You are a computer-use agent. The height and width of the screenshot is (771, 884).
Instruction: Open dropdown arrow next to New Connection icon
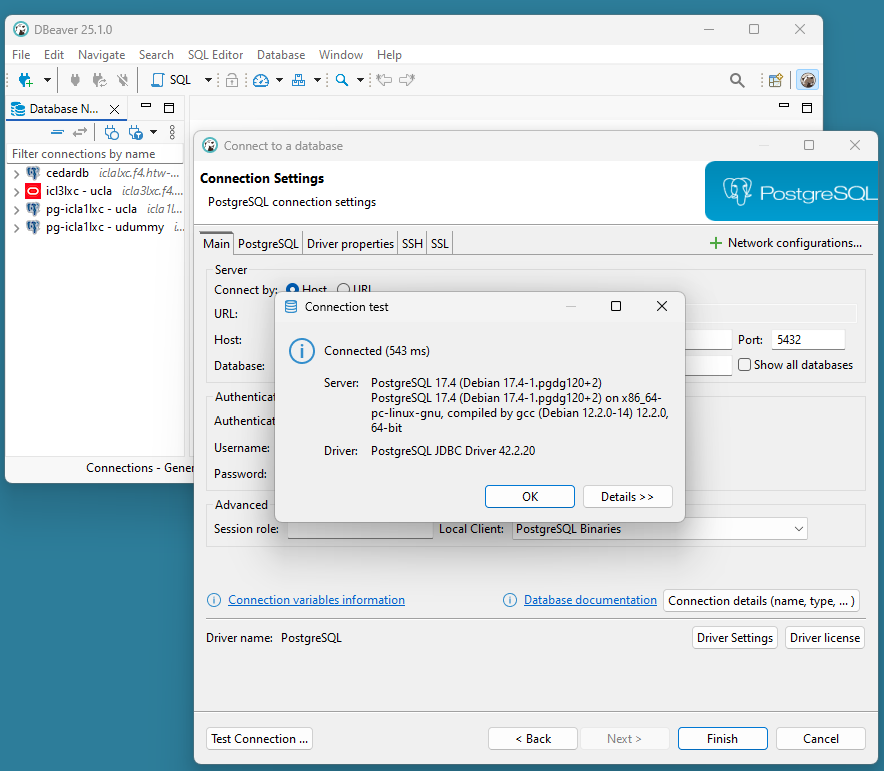click(47, 80)
